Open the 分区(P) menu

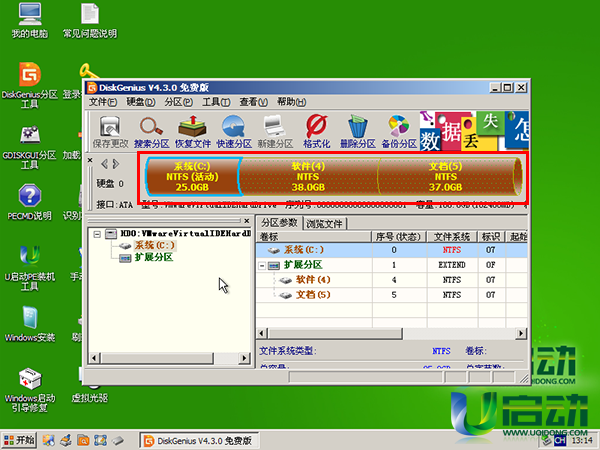click(178, 102)
